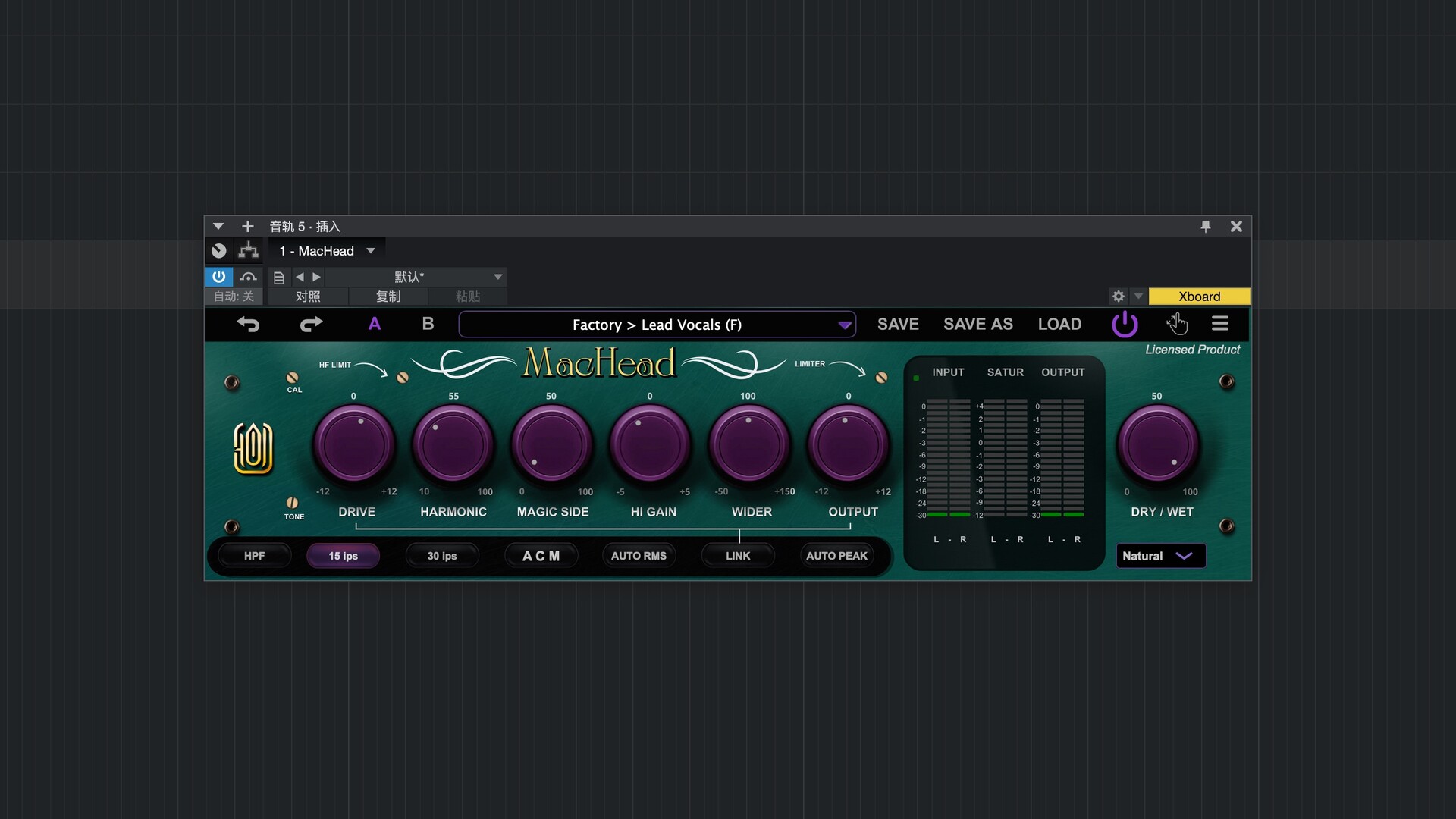Toggle the blue bypass power button
Image resolution: width=1456 pixels, height=819 pixels.
(218, 277)
